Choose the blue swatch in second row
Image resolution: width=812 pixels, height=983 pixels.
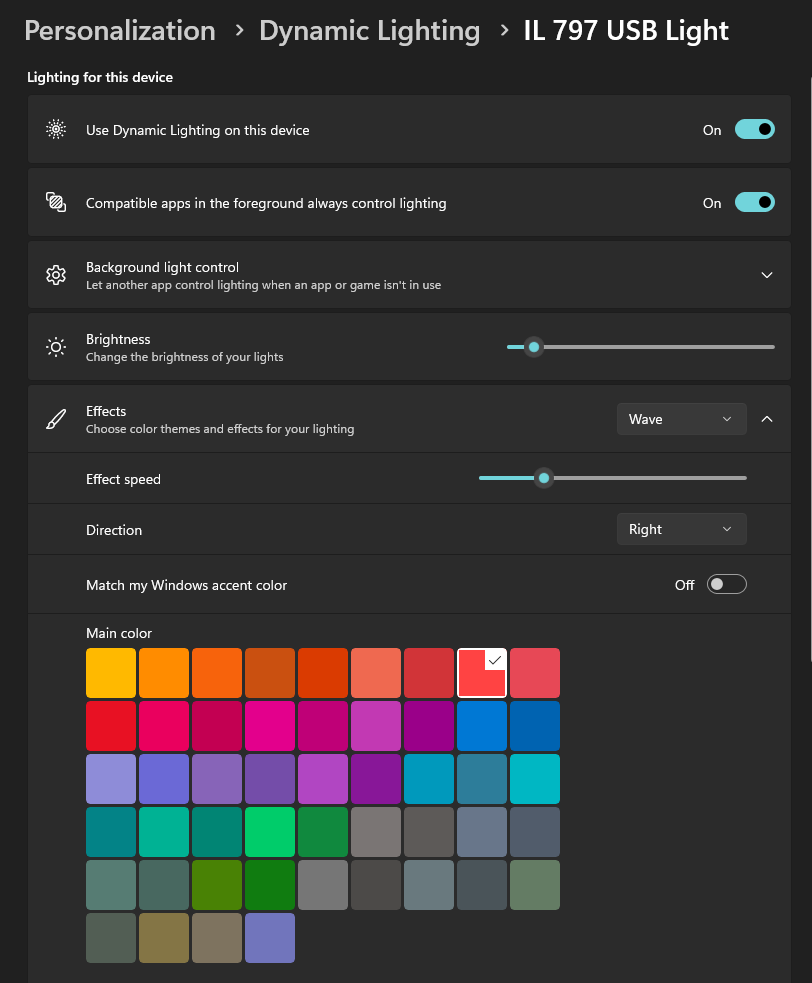pyautogui.click(x=482, y=726)
